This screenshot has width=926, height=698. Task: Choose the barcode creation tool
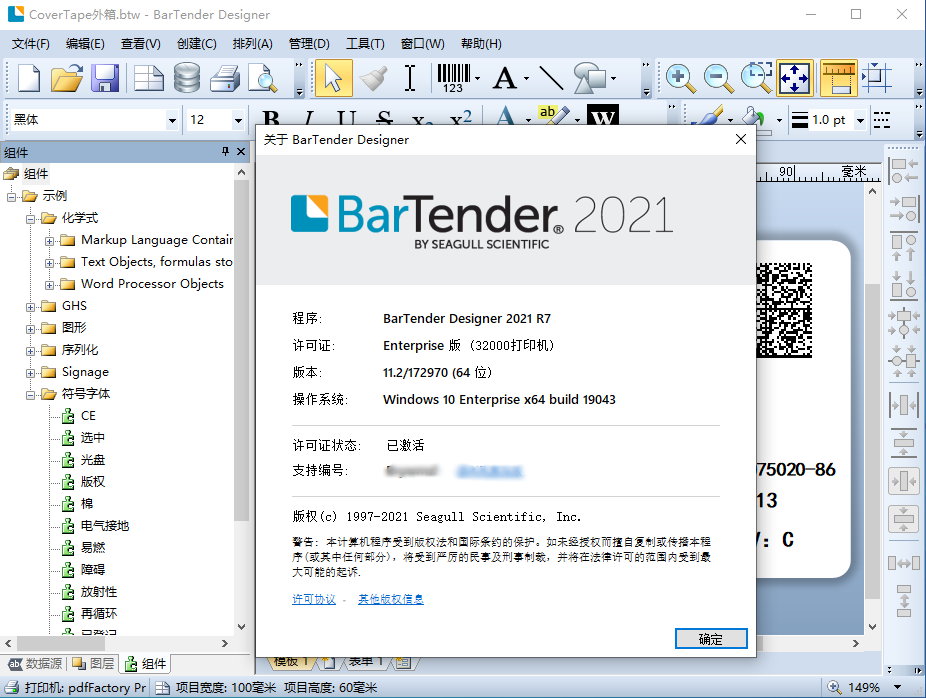[x=454, y=78]
